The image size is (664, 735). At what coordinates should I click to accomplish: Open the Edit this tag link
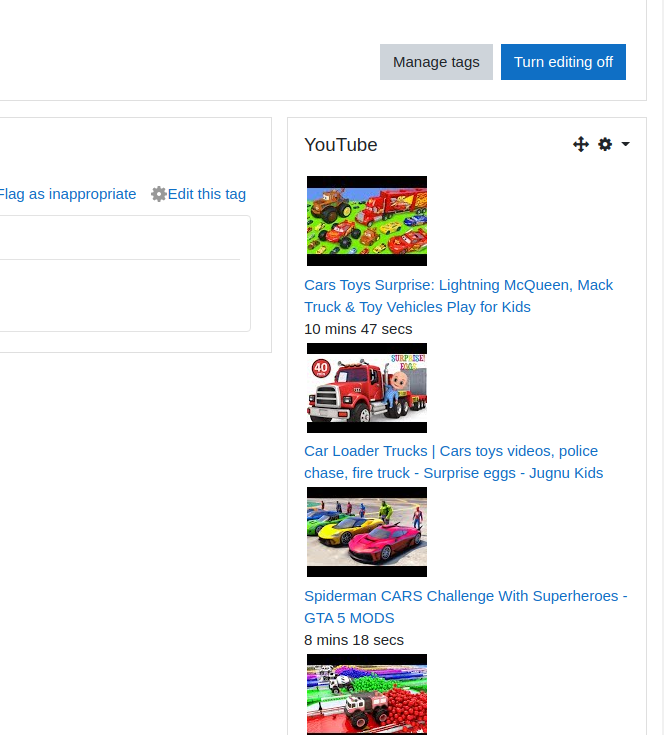point(207,194)
